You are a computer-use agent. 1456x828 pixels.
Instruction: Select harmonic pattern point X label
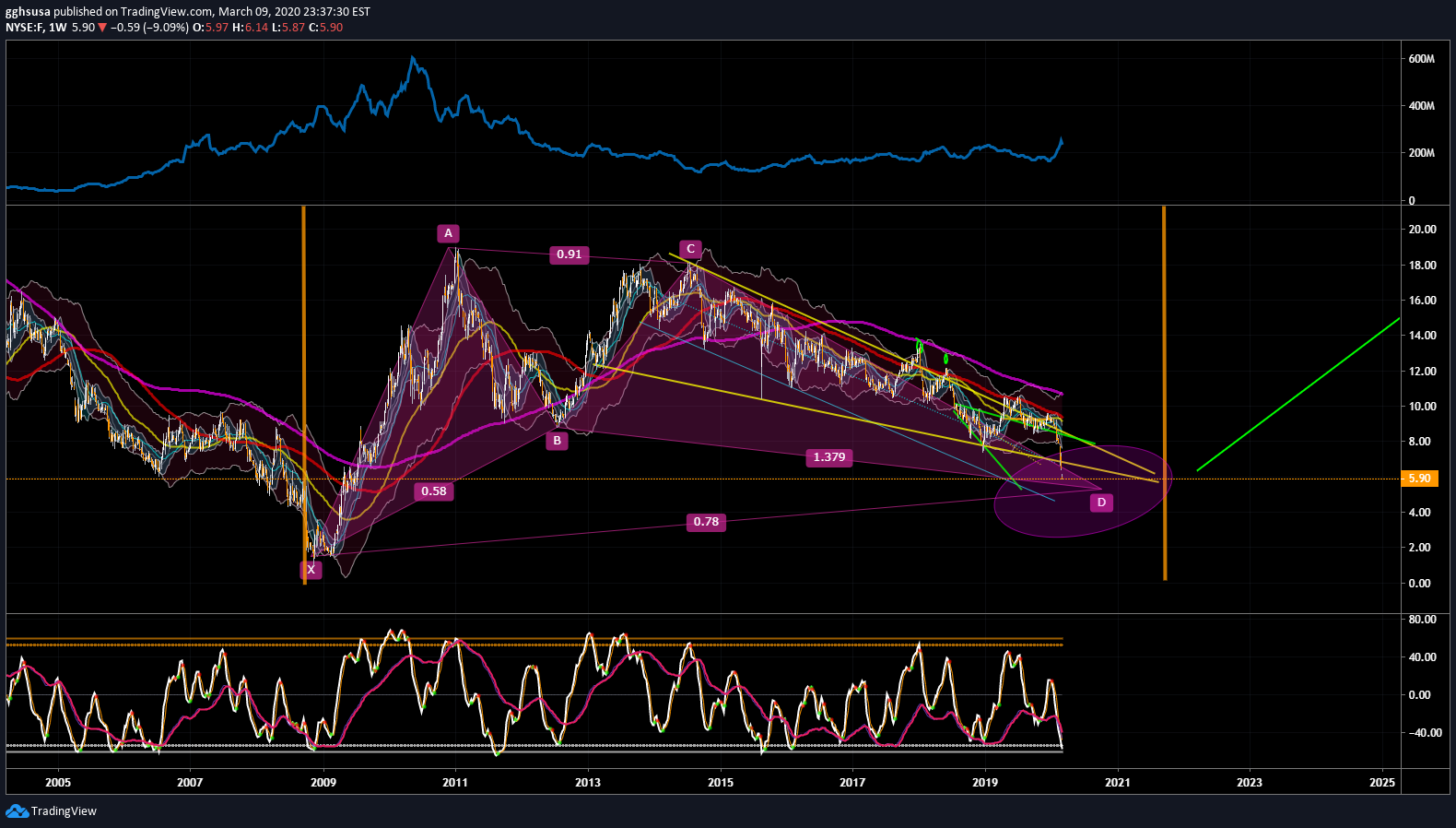[x=311, y=570]
